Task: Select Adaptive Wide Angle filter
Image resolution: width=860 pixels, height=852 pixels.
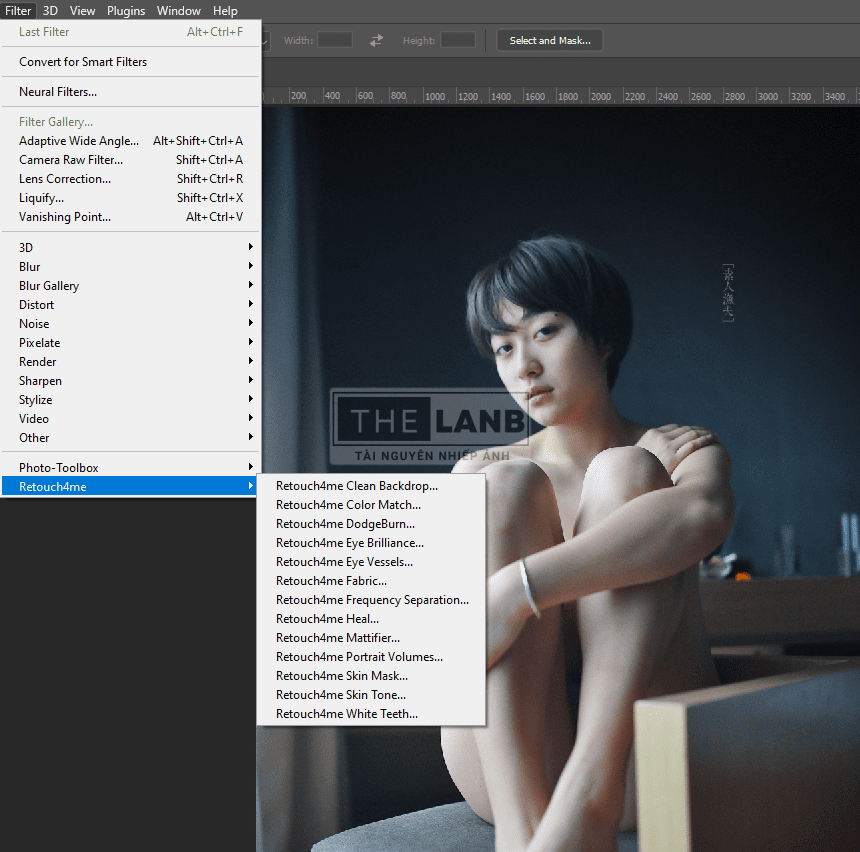Action: pos(131,141)
